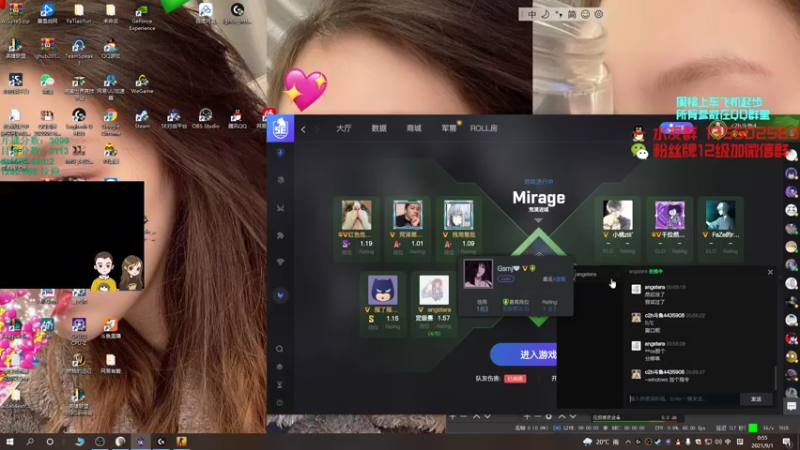Open the search icon in 5E sidebar
Image resolution: width=800 pixels, height=450 pixels.
280,349
